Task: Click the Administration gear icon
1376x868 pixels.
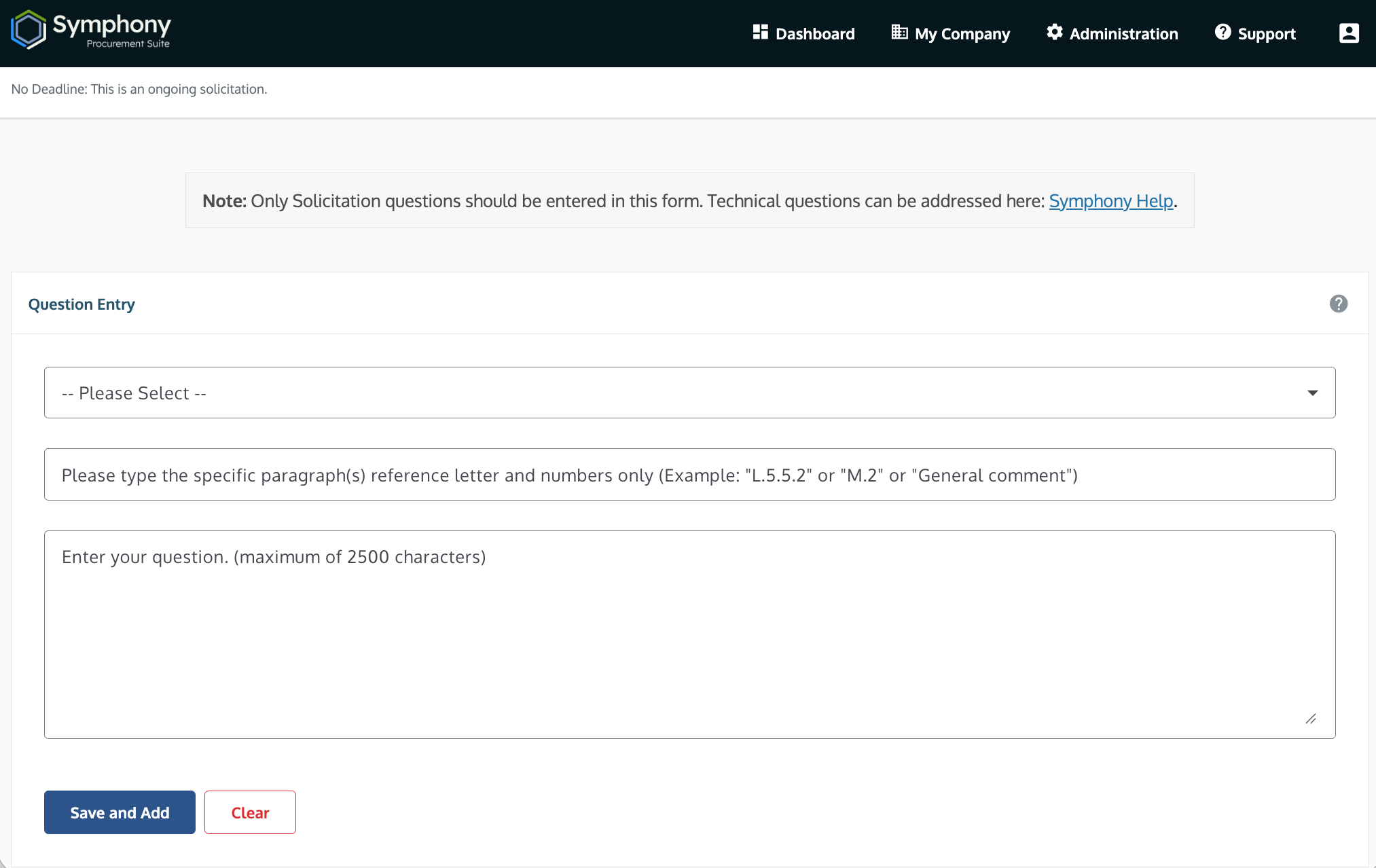Action: [1054, 32]
